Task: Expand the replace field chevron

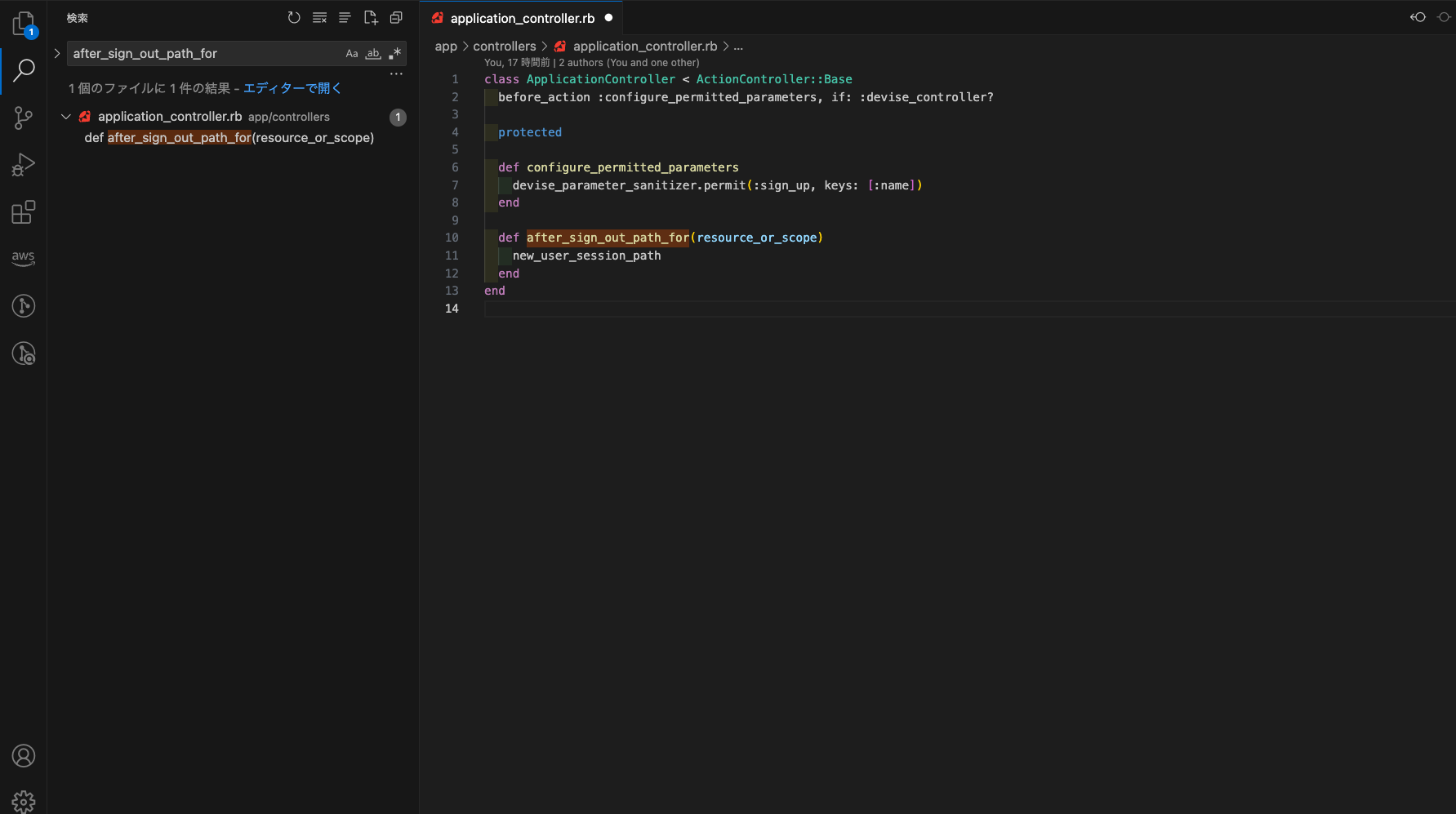Action: pyautogui.click(x=57, y=54)
